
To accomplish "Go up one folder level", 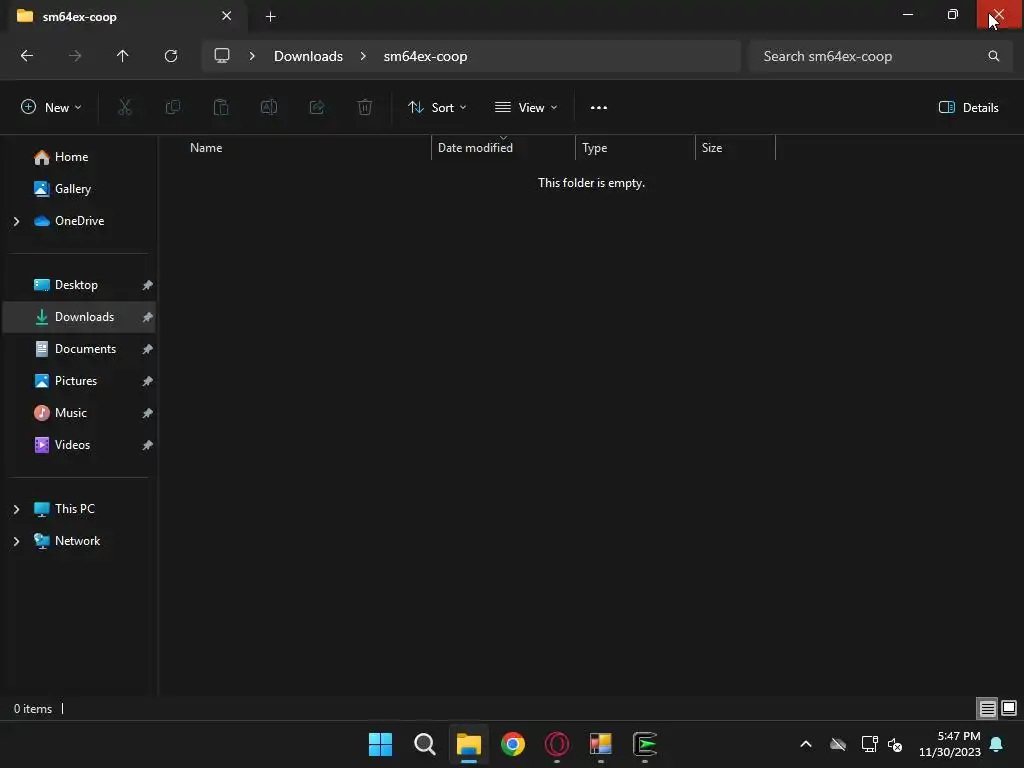I will (x=123, y=56).
